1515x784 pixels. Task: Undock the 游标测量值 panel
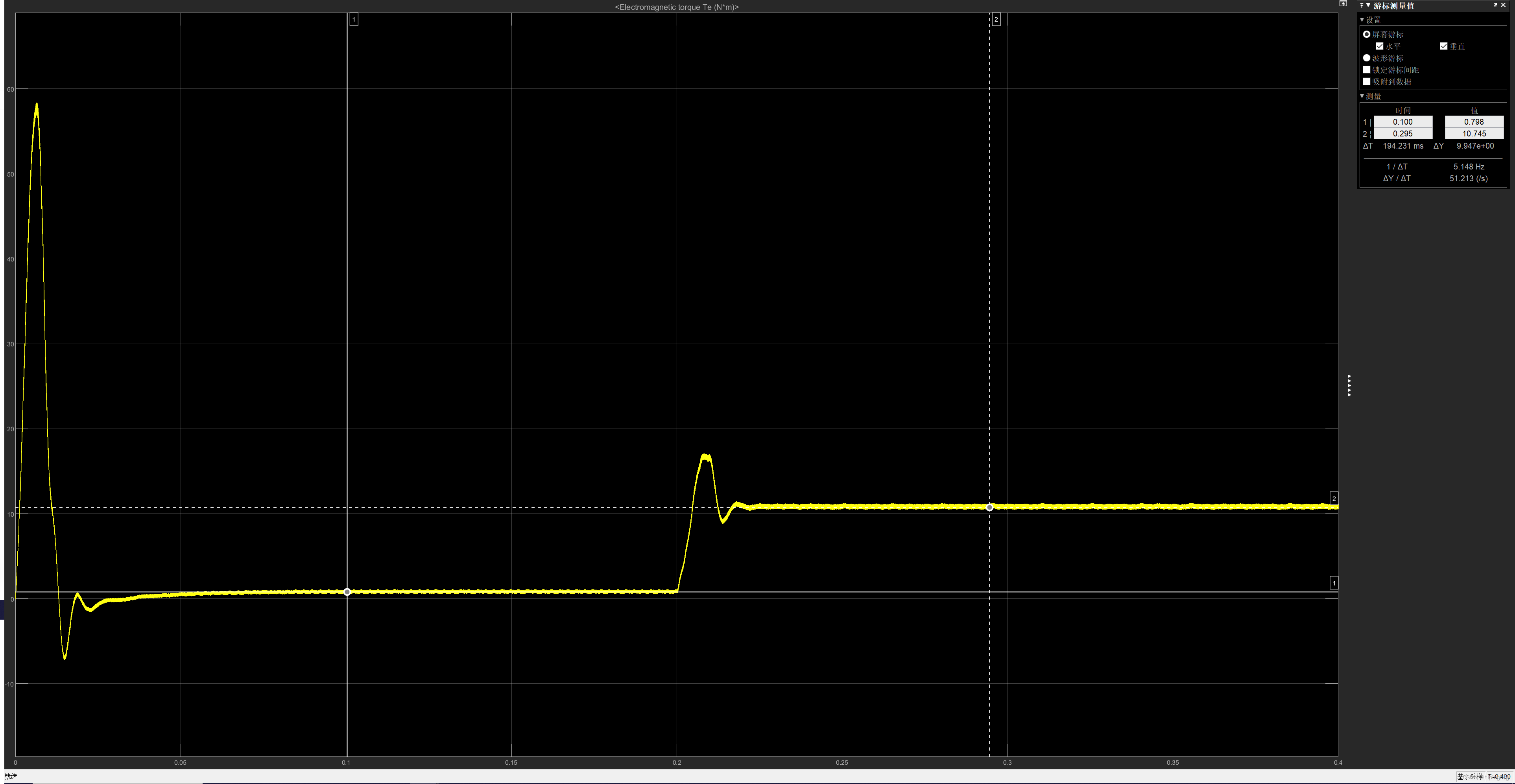1496,5
